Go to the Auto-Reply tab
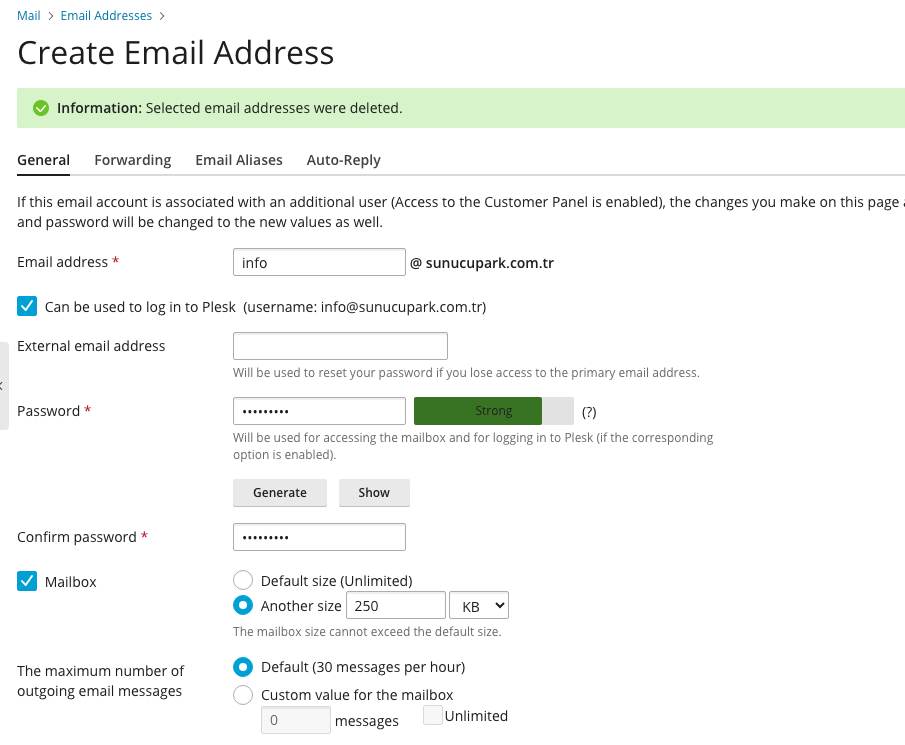The width and height of the screenshot is (905, 745). pyautogui.click(x=343, y=160)
